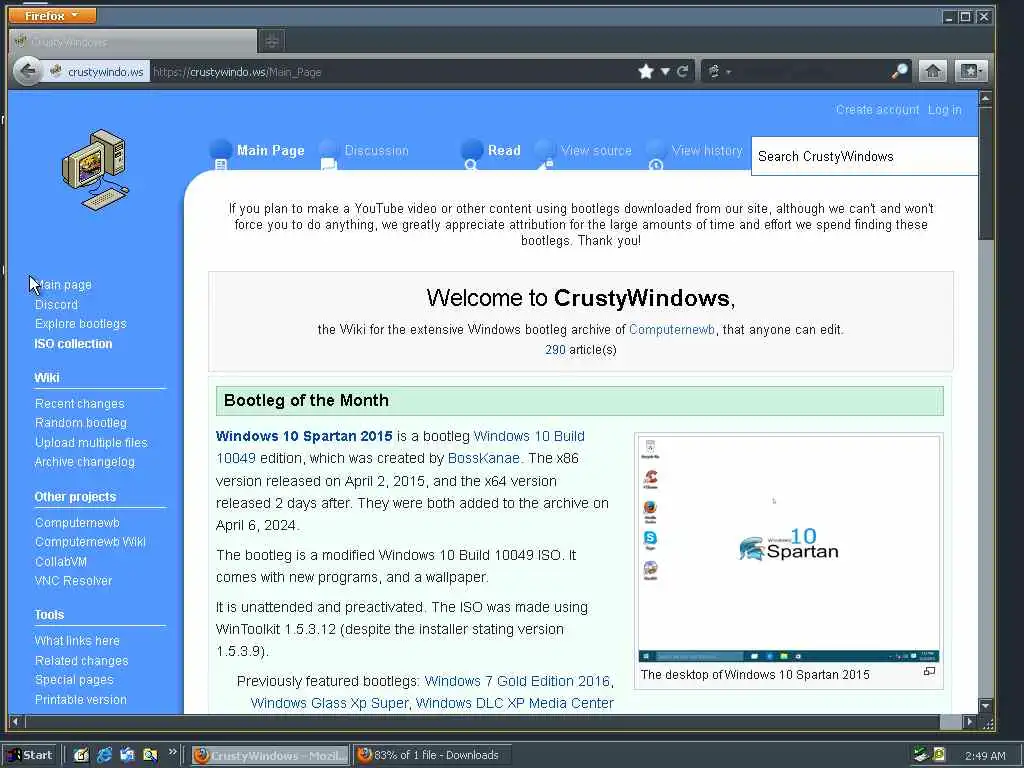Click the horizontal scrollbar right arrow
Screen dimensions: 1024x768
click(x=970, y=722)
